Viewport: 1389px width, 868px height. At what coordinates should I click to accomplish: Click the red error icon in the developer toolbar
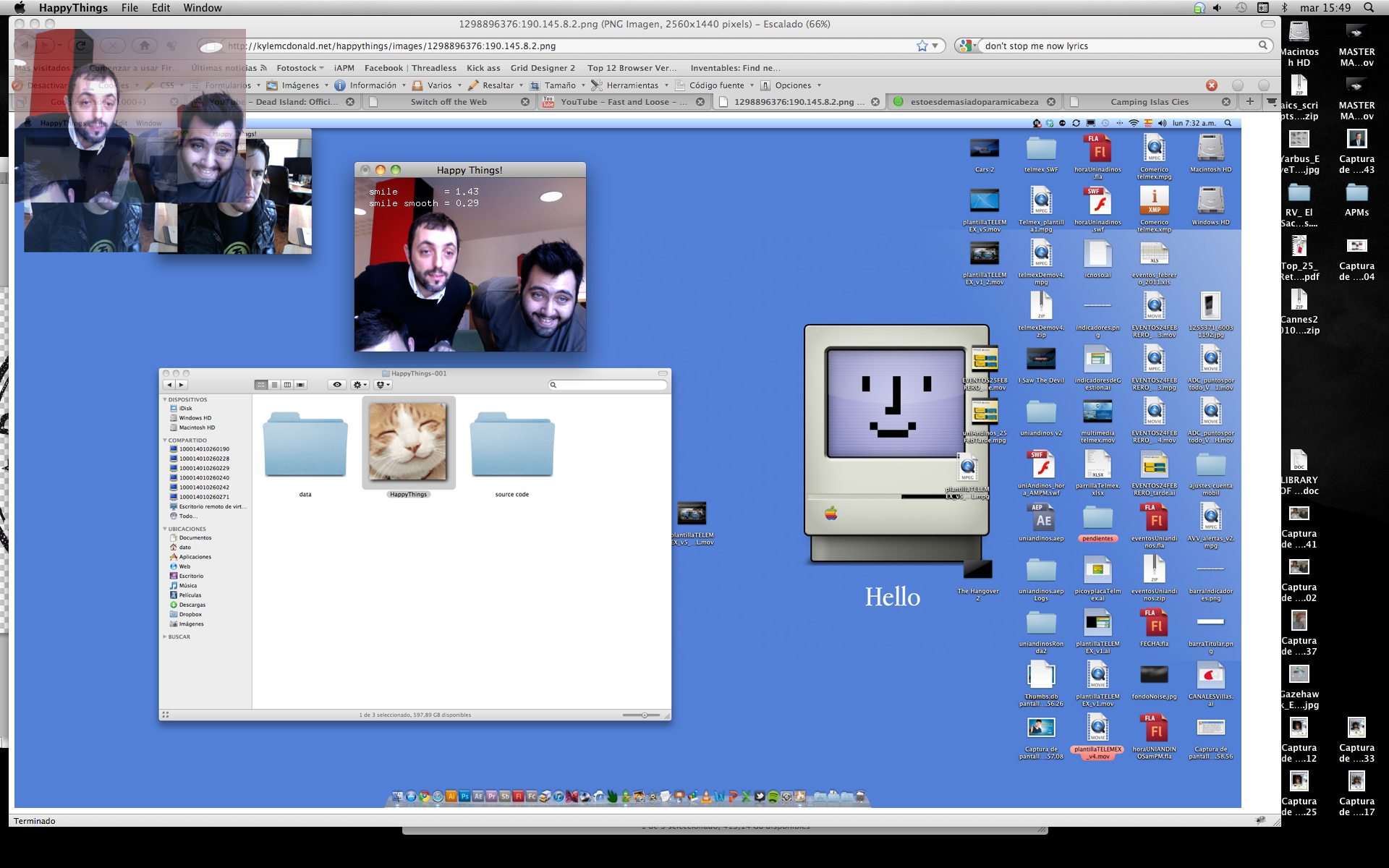tap(1212, 85)
